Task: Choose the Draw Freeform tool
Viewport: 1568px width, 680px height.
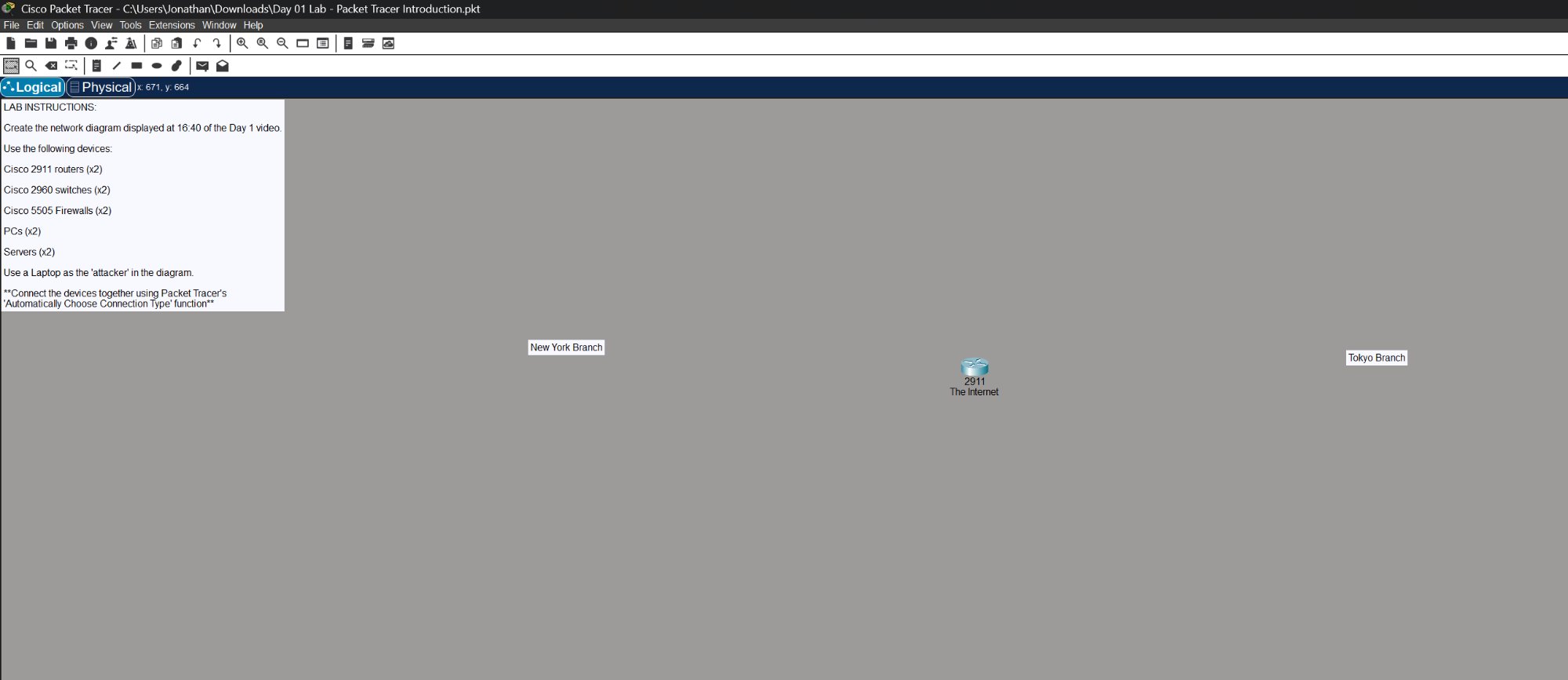Action: (x=176, y=66)
